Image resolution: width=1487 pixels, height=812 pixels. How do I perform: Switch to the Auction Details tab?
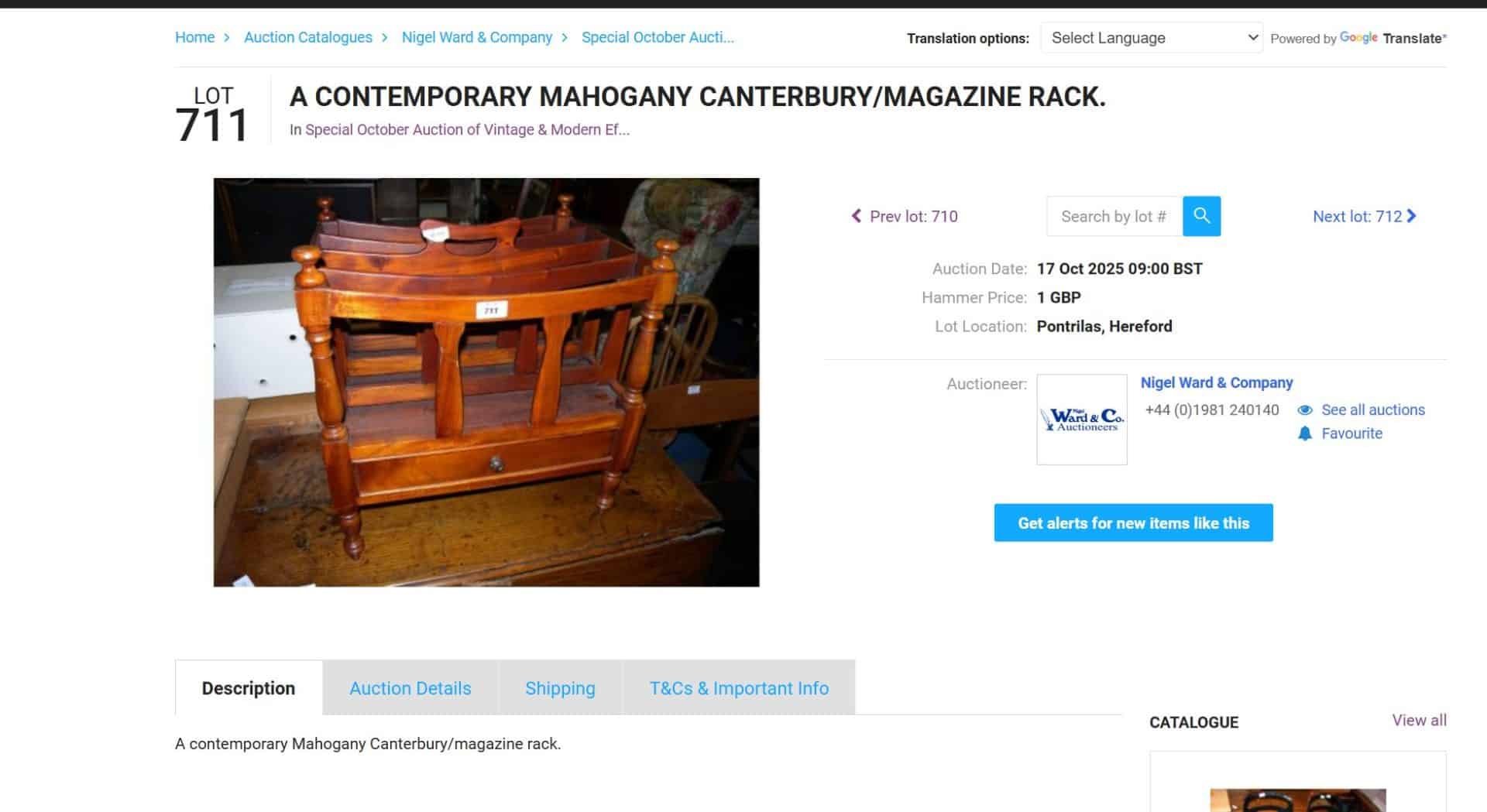410,688
